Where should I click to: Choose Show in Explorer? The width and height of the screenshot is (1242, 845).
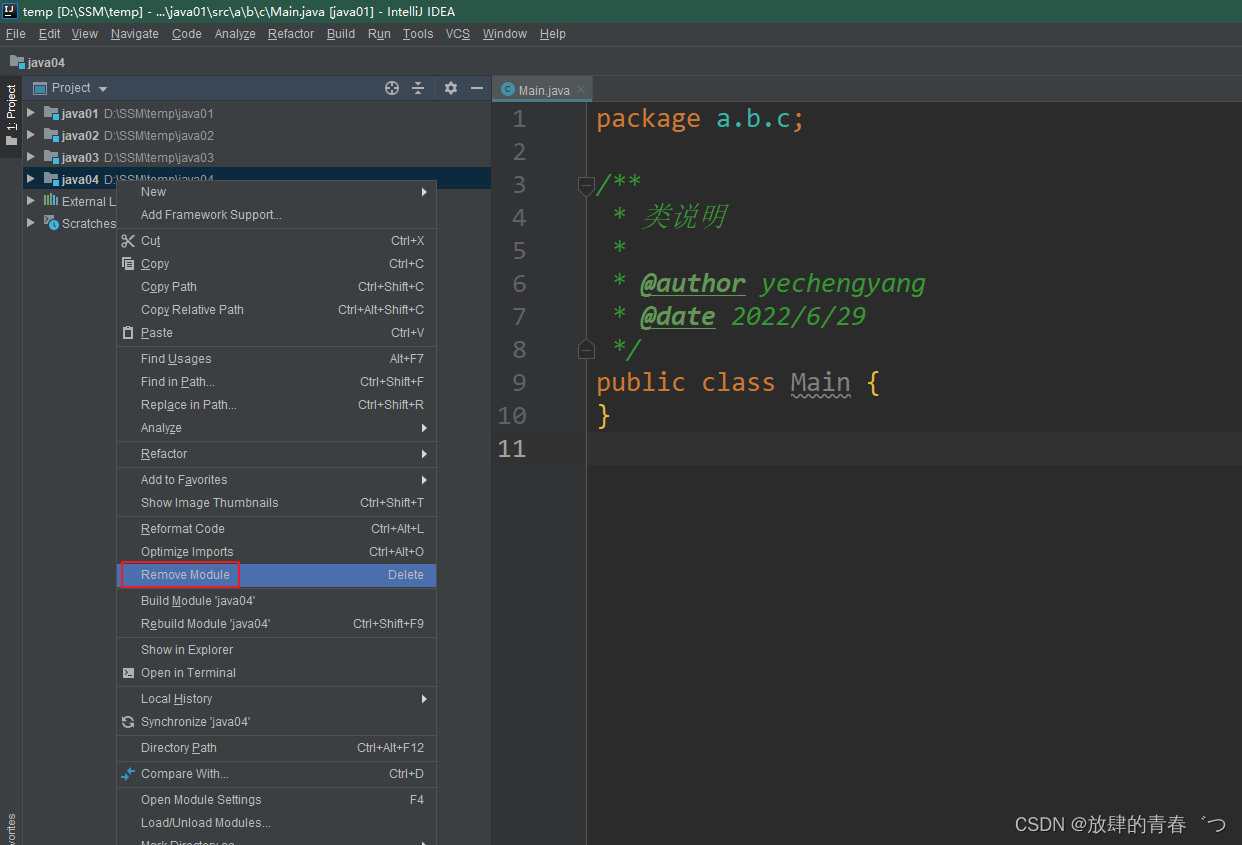tap(276, 650)
